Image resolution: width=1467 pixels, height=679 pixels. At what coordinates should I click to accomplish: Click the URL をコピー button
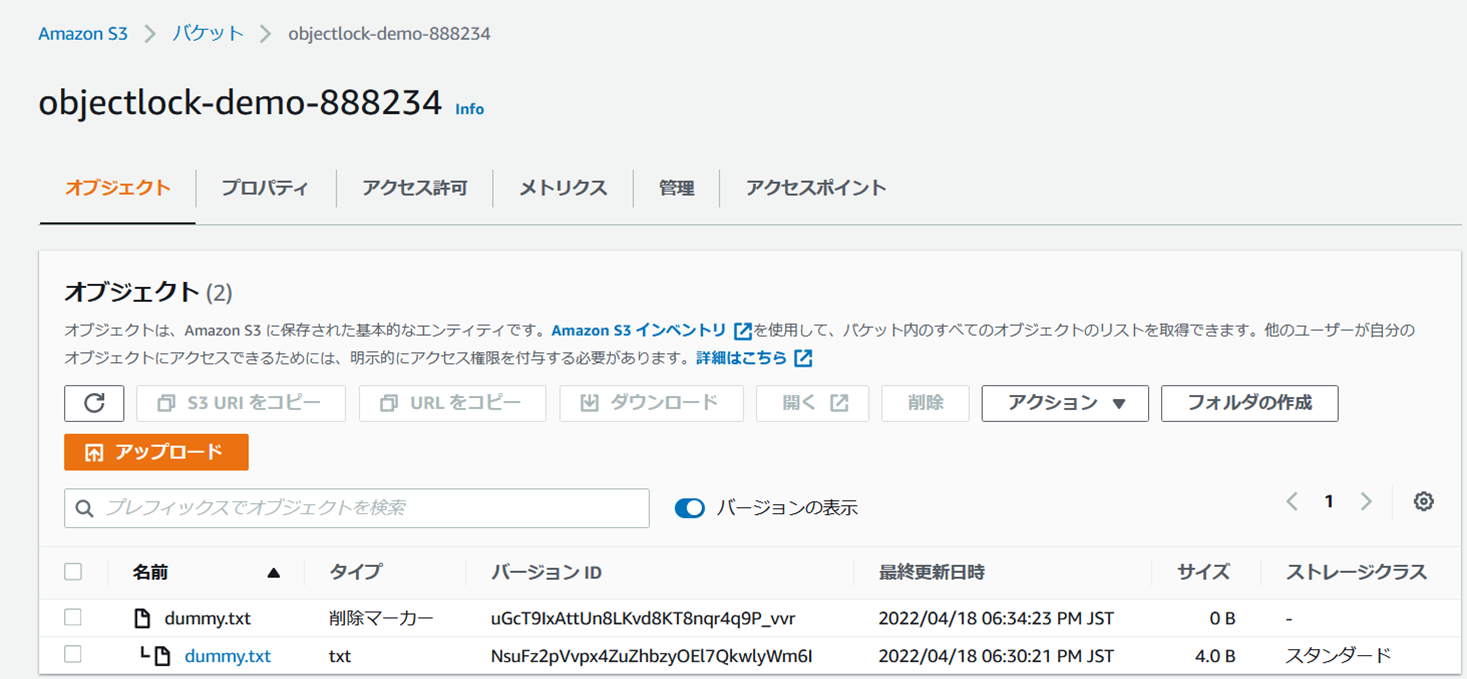click(x=452, y=403)
